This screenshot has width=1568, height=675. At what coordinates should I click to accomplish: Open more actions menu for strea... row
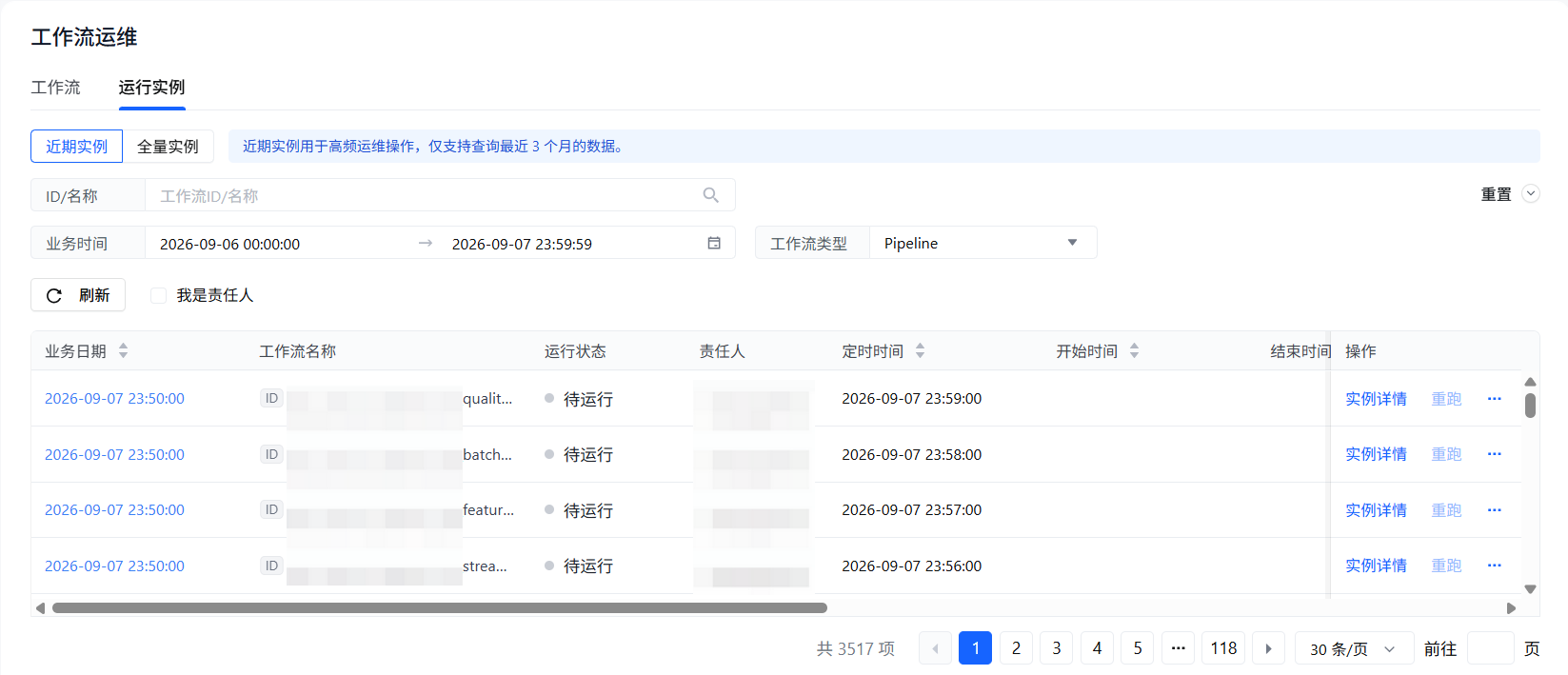(x=1494, y=566)
